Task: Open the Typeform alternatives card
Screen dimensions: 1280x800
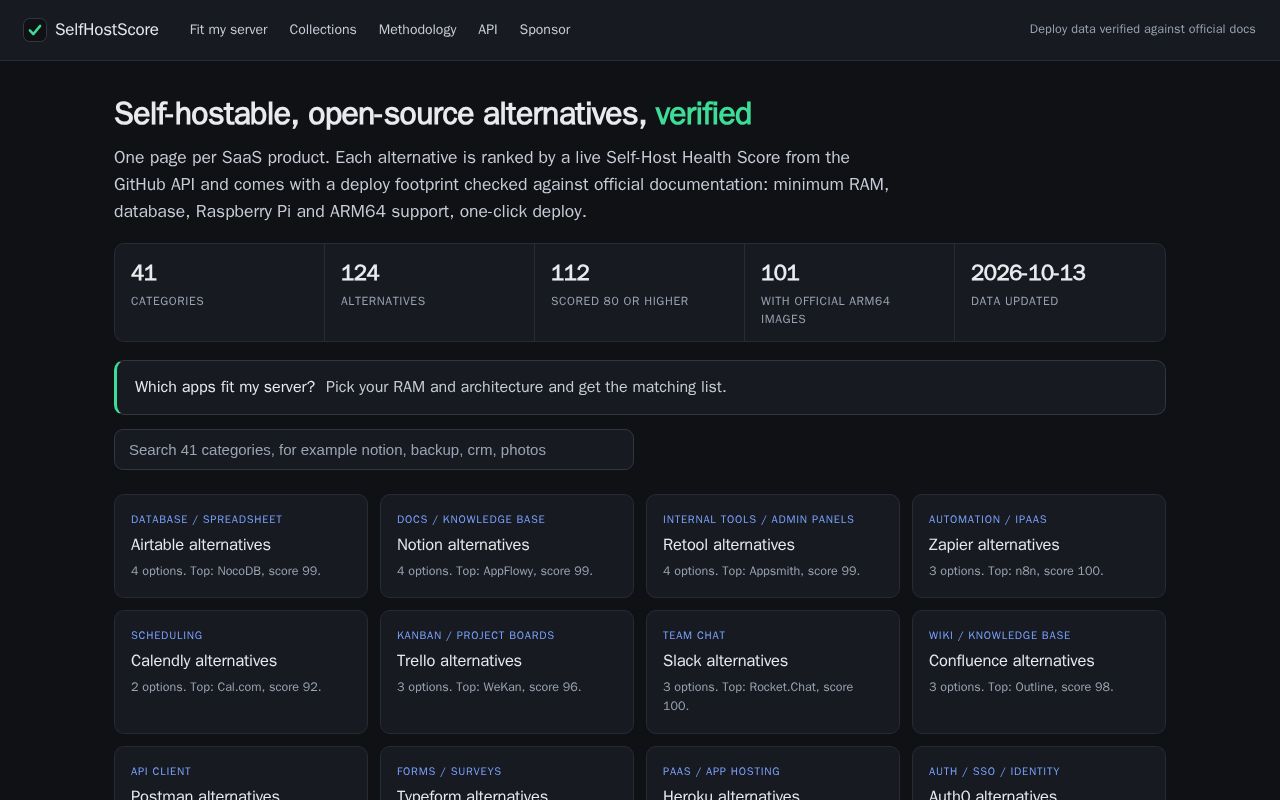Action: coord(507,773)
